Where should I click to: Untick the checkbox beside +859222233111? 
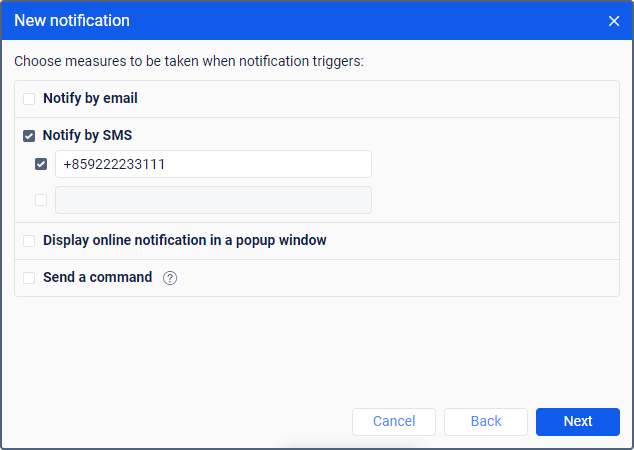(41, 164)
